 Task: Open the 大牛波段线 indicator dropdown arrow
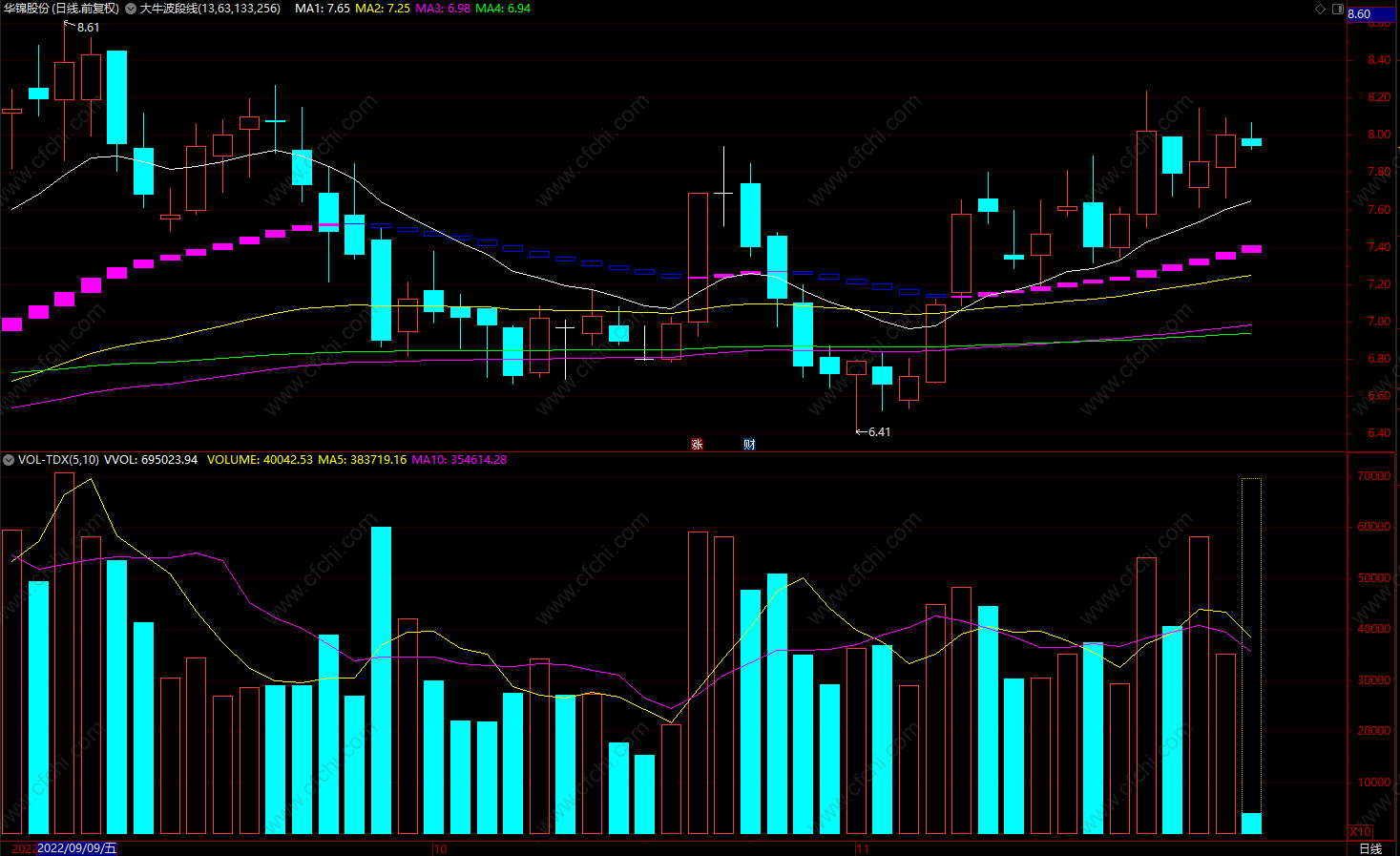(x=131, y=9)
